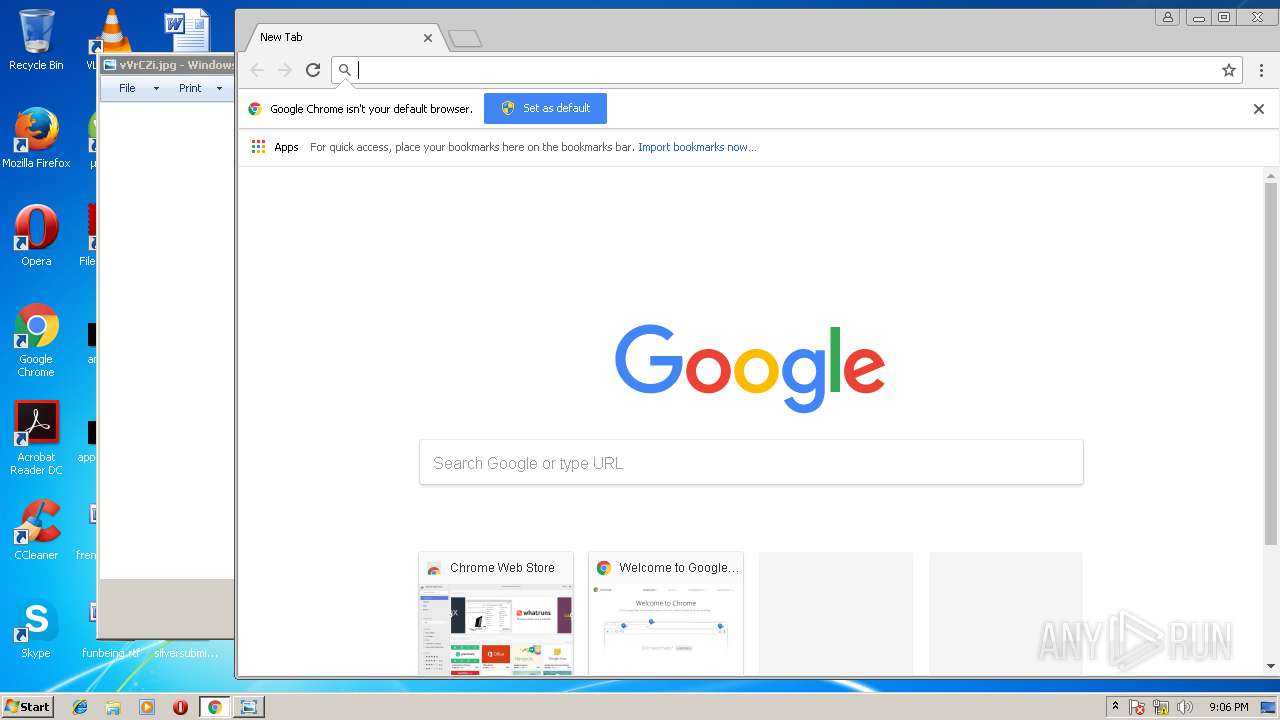Screen dimensions: 1280x720
Task: Dismiss the default browser notification bar
Action: [1259, 109]
